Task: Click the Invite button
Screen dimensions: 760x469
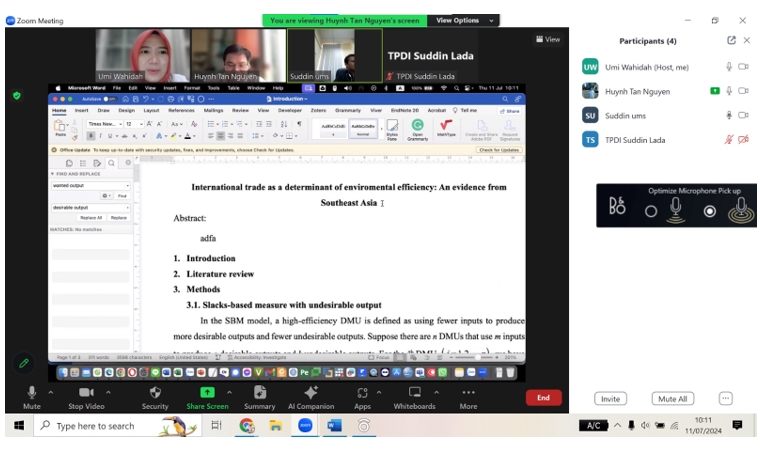Action: [610, 399]
